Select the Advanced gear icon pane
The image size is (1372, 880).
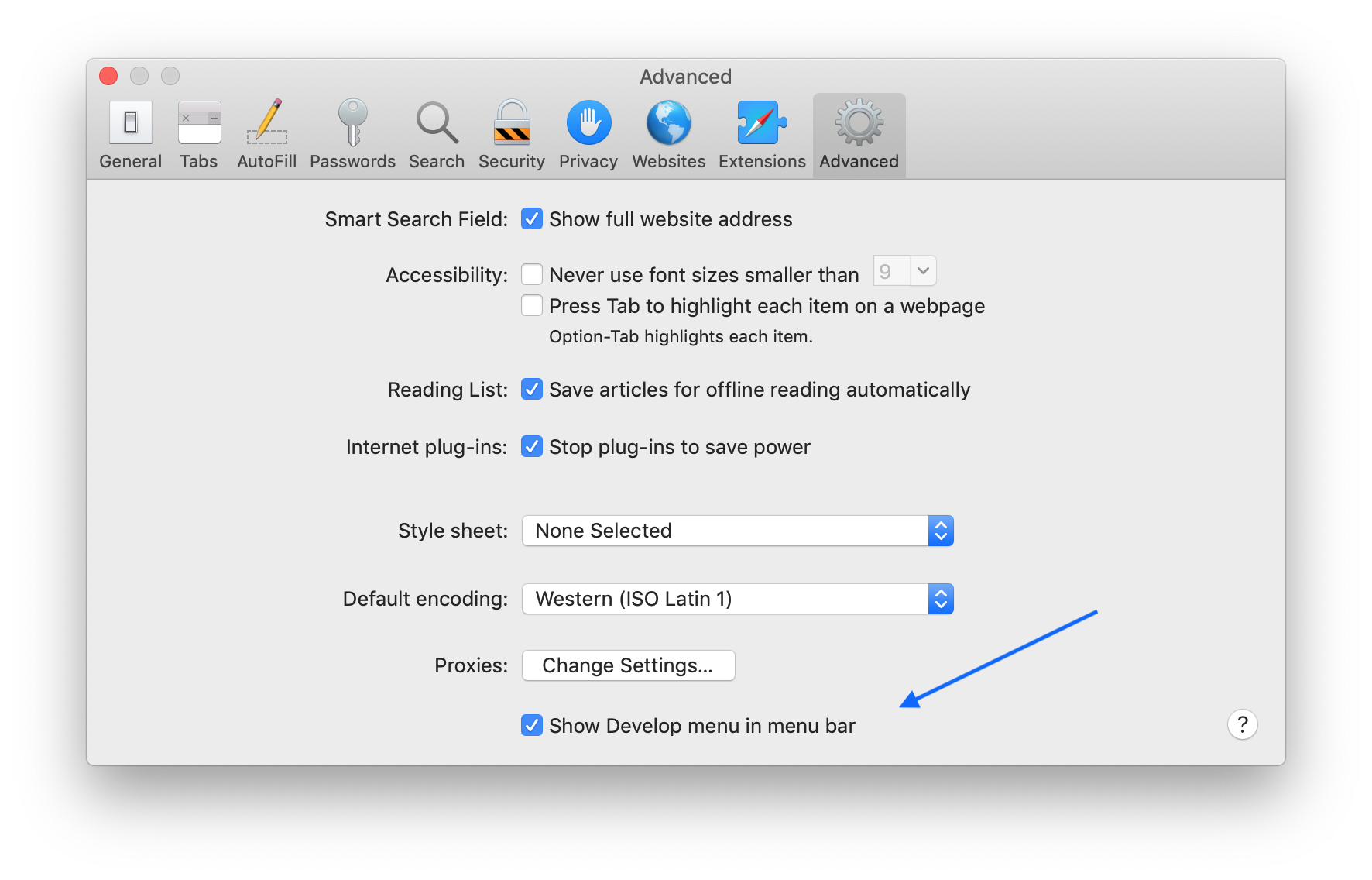click(x=859, y=136)
